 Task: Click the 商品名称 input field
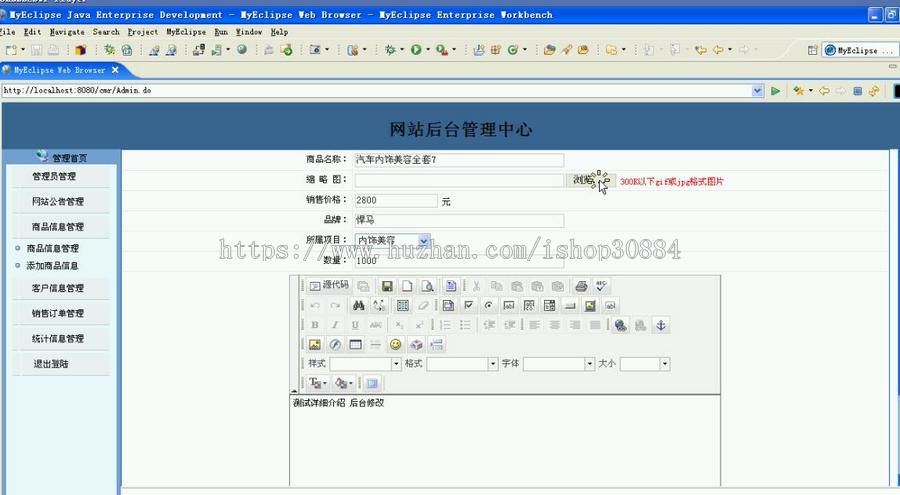(x=459, y=160)
